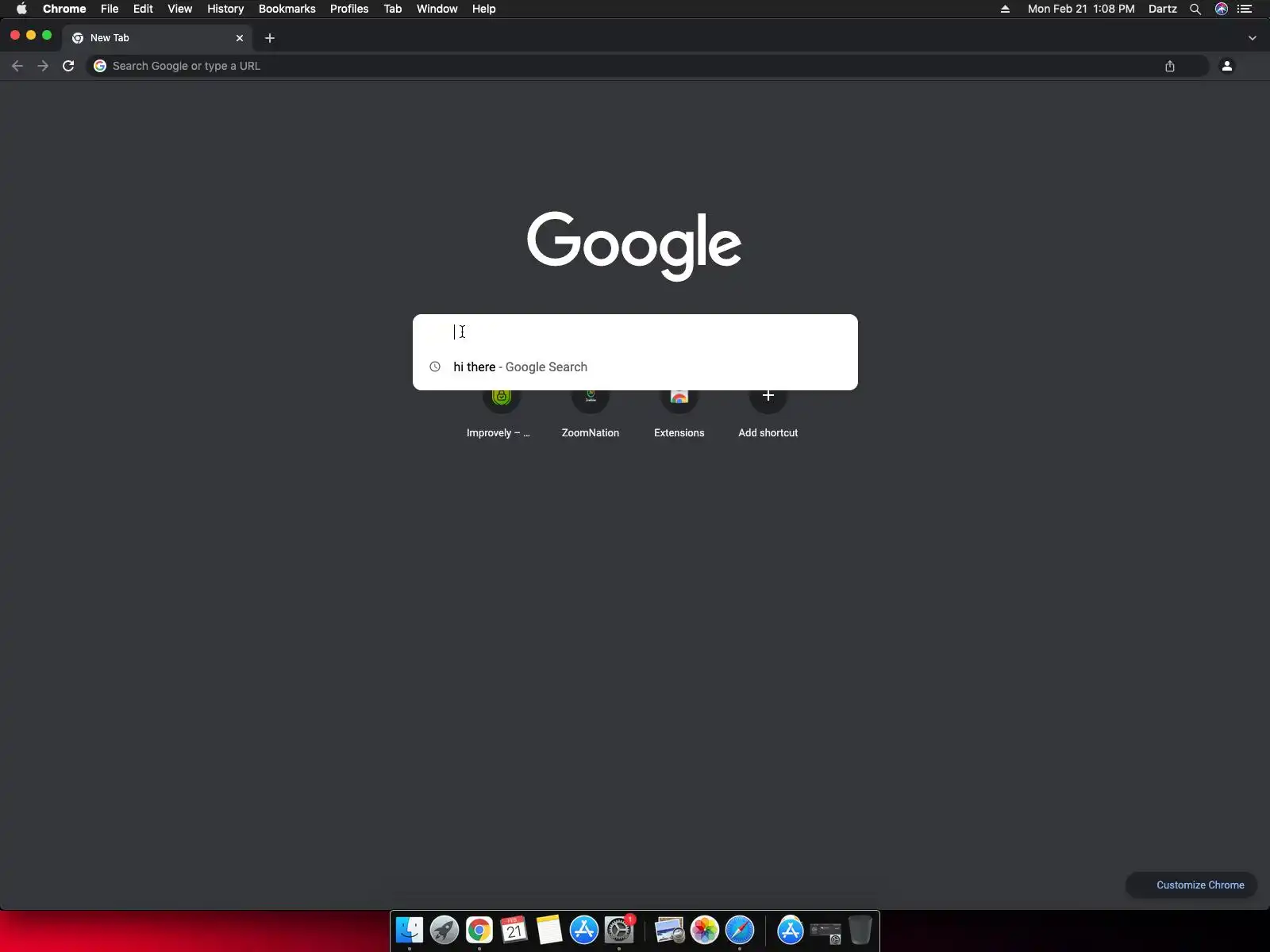Open Calendar from the dock
Viewport: 1270px width, 952px height.
coord(514,930)
